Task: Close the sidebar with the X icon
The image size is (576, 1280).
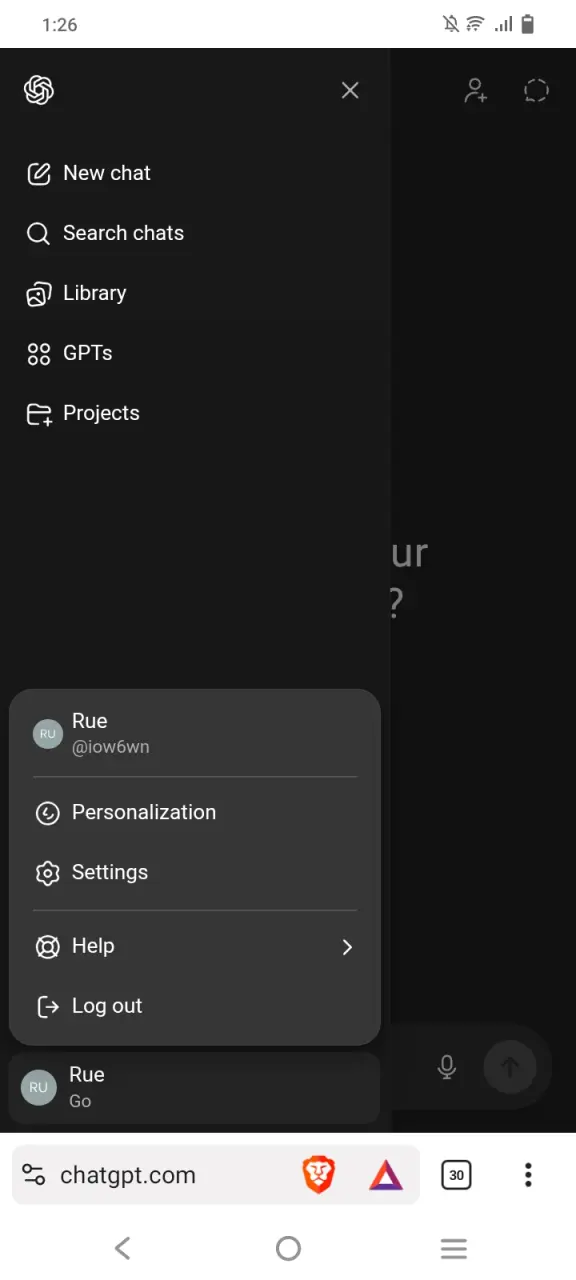Action: point(350,90)
